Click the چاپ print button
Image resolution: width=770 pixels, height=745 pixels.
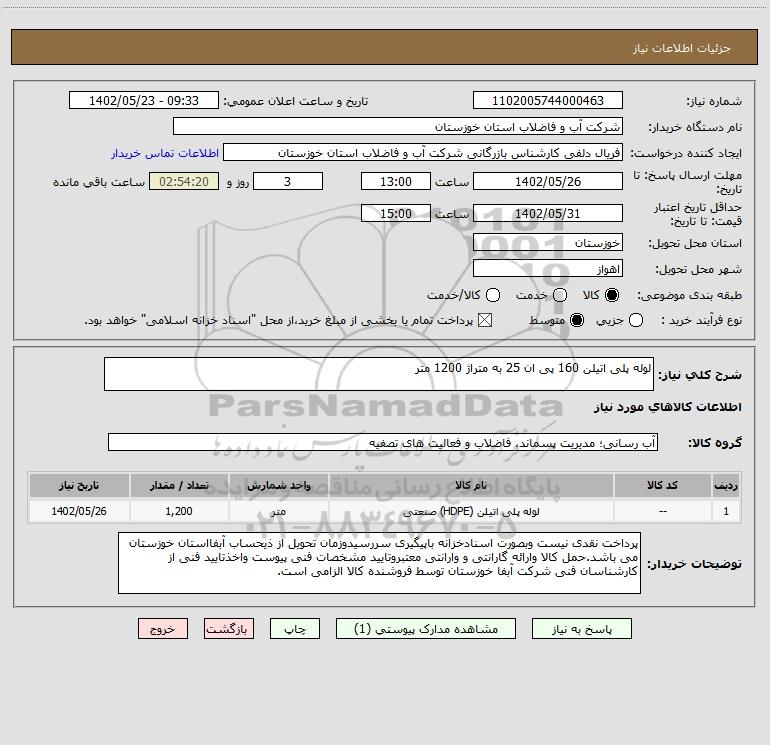coord(295,629)
